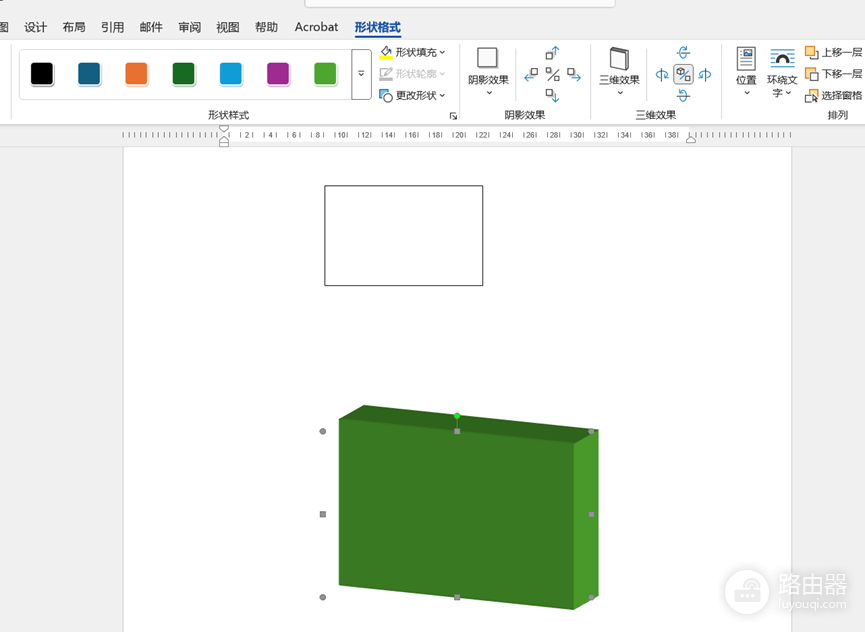
Task: Switch to the 帮助 tab
Action: click(266, 27)
